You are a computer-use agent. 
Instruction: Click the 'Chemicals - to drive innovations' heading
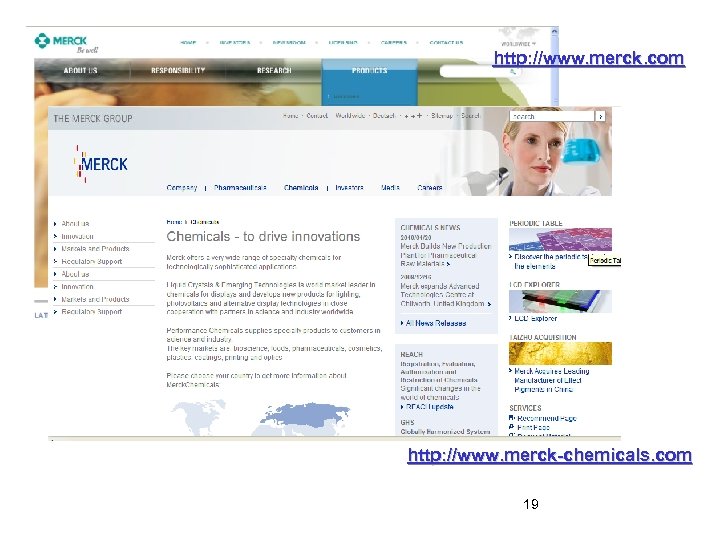263,236
